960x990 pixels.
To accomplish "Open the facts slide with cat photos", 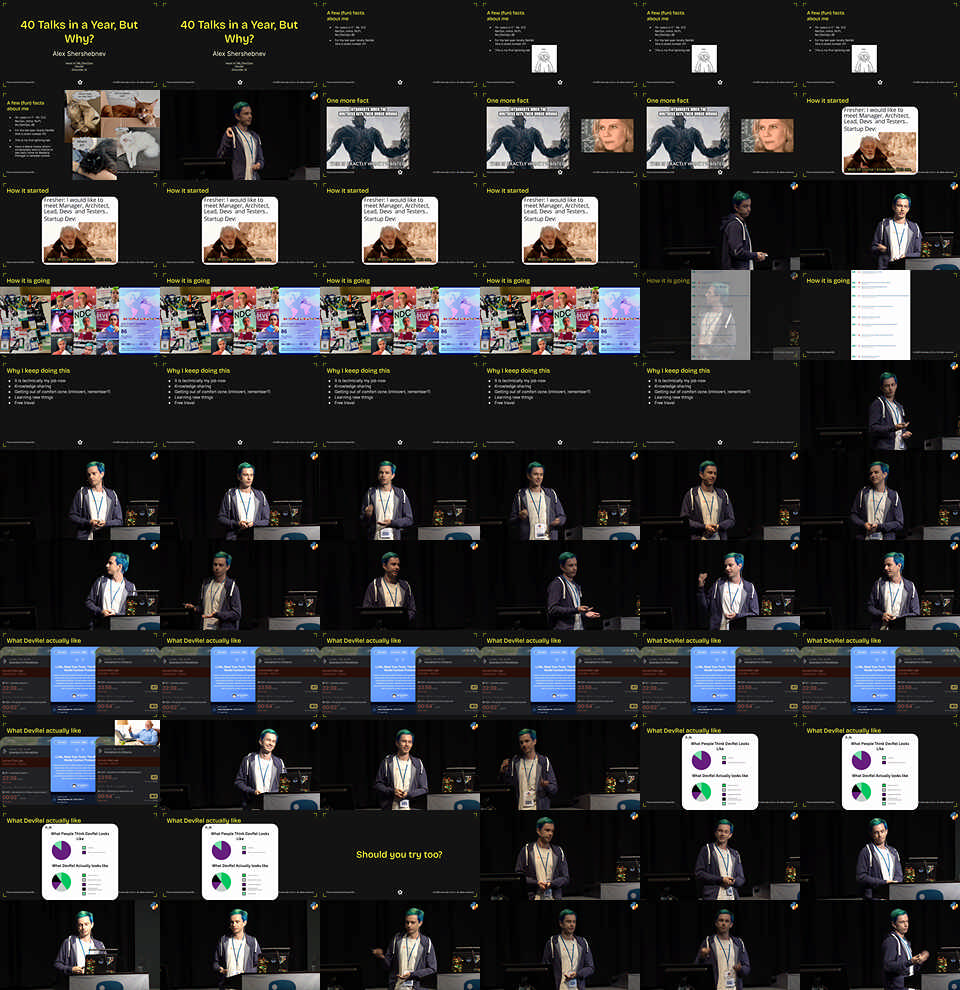I will (x=80, y=135).
